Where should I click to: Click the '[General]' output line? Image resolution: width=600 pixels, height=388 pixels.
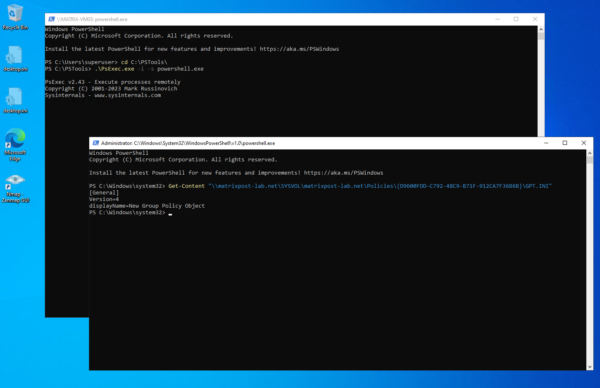click(x=104, y=193)
